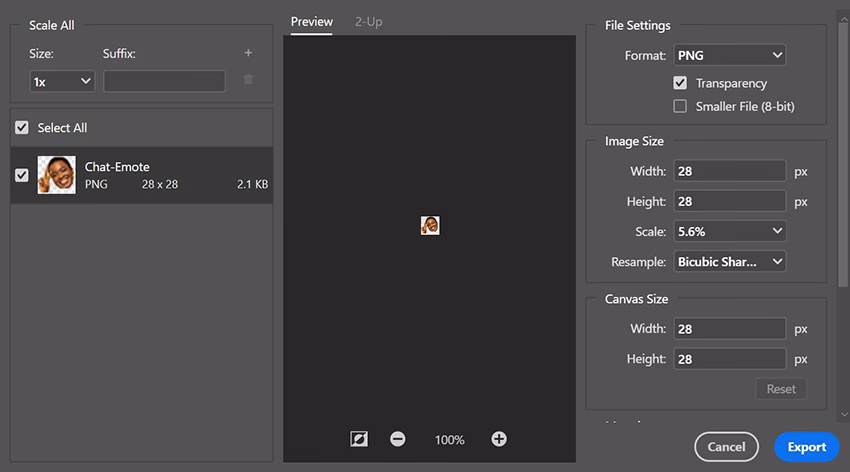Click the Cancel button

click(726, 447)
